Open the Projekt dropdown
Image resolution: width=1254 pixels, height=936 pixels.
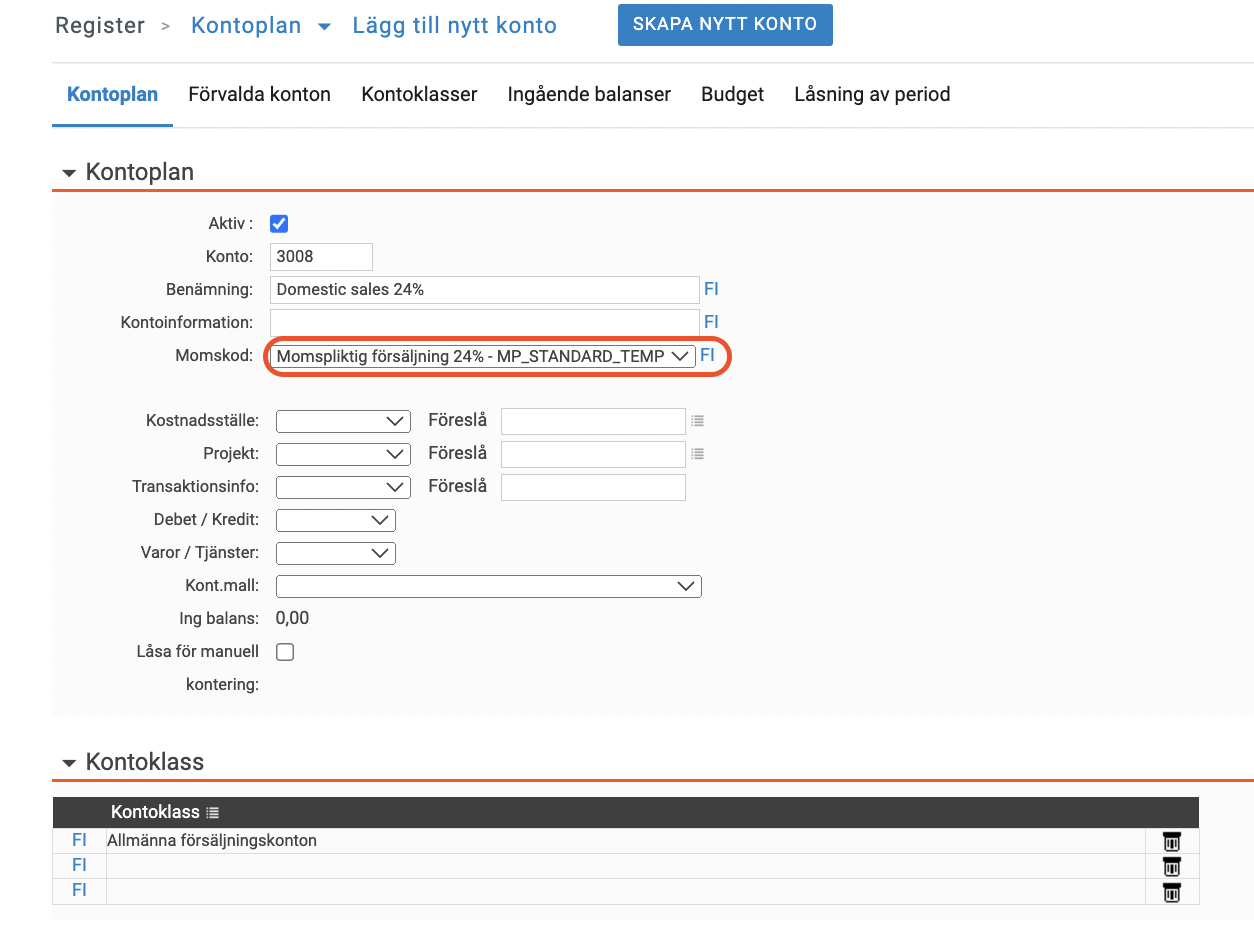(x=343, y=454)
